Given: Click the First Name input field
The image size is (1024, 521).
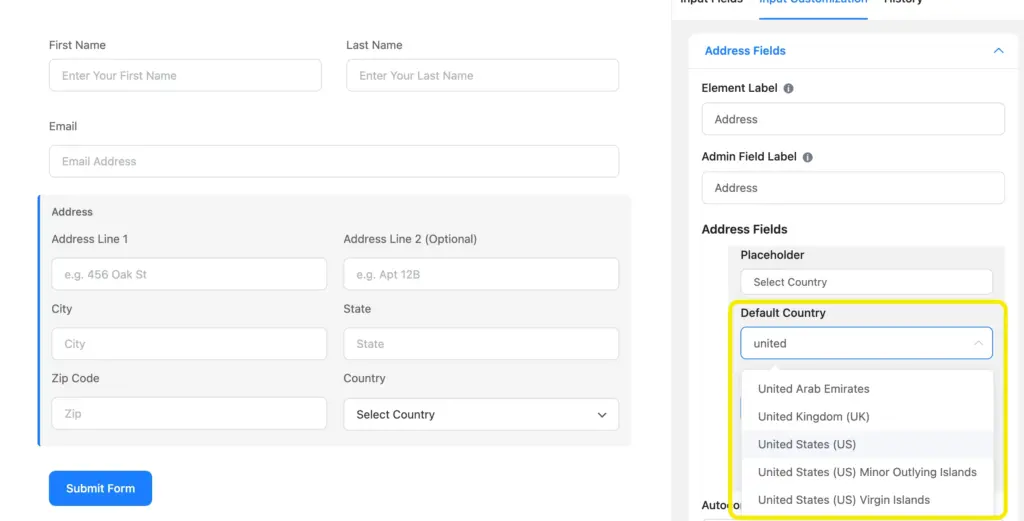Looking at the screenshot, I should click(x=185, y=76).
